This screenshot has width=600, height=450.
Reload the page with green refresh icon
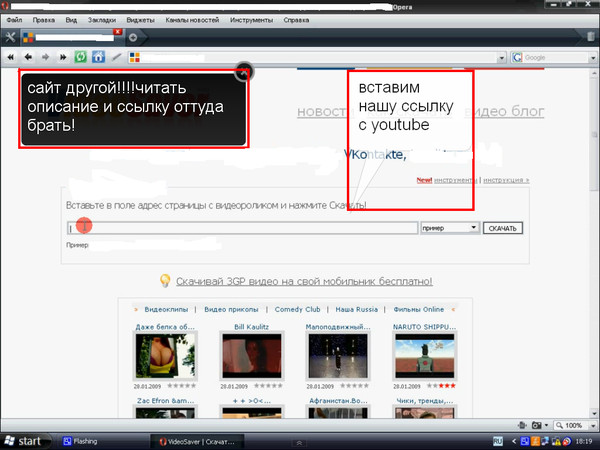click(x=80, y=57)
